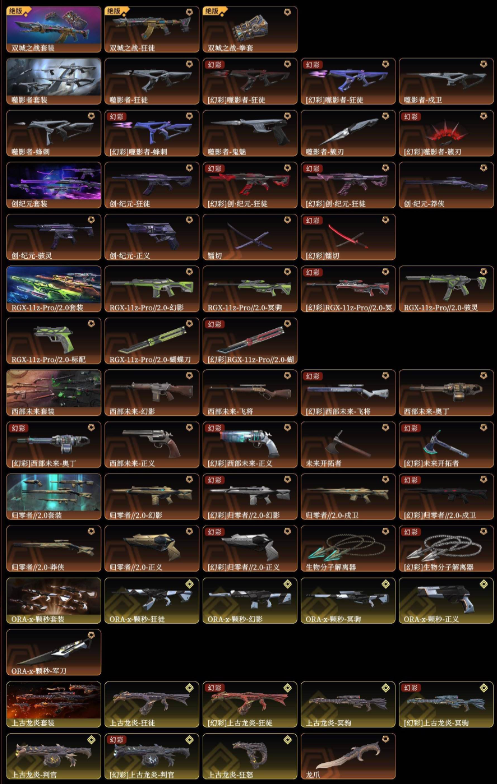Viewport: 497px width, 784px height.
Task: Open the RGX-11z-Pro//2.0套装 bundle
Action: tap(54, 289)
